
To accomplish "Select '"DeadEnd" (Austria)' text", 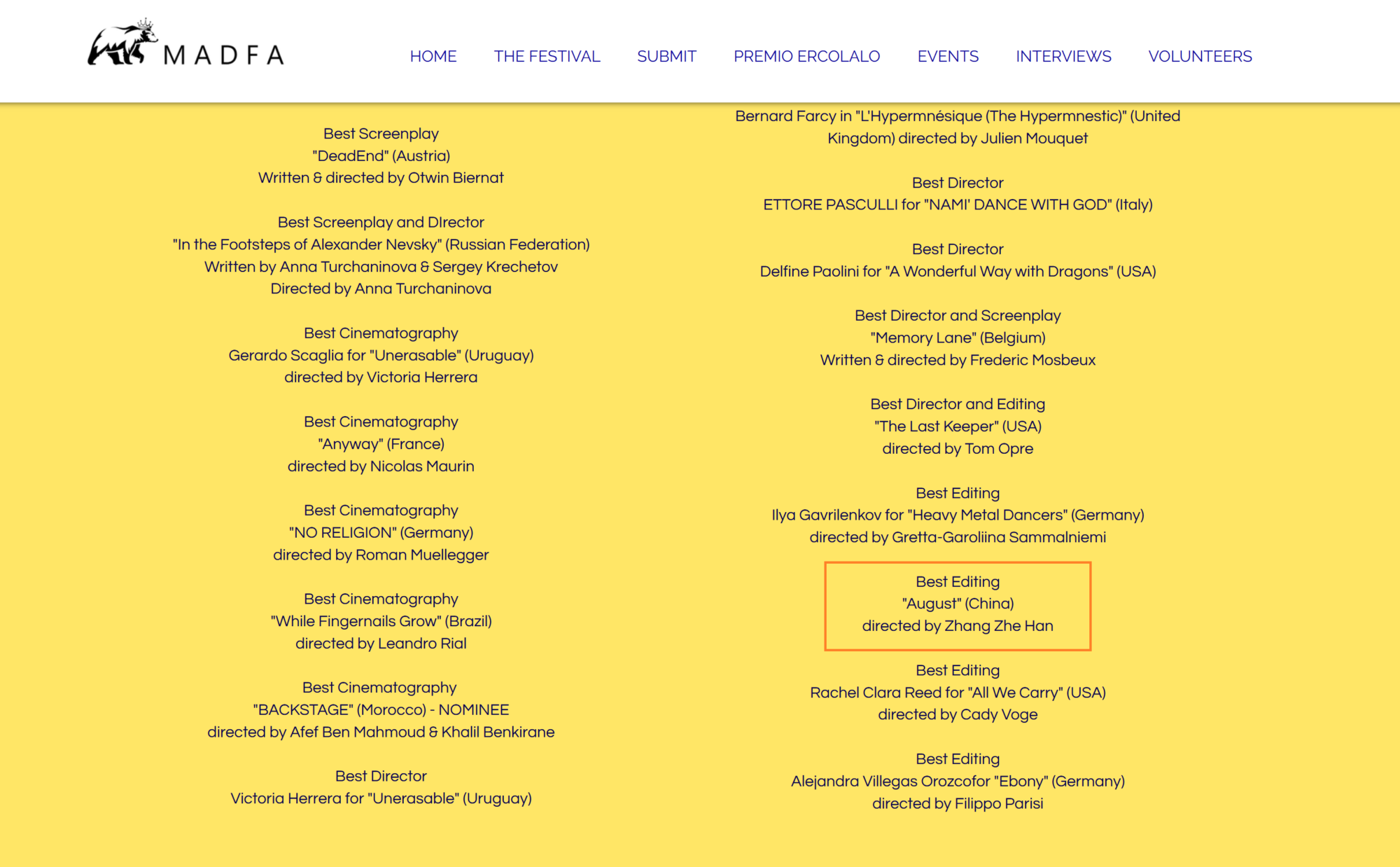I will point(381,155).
